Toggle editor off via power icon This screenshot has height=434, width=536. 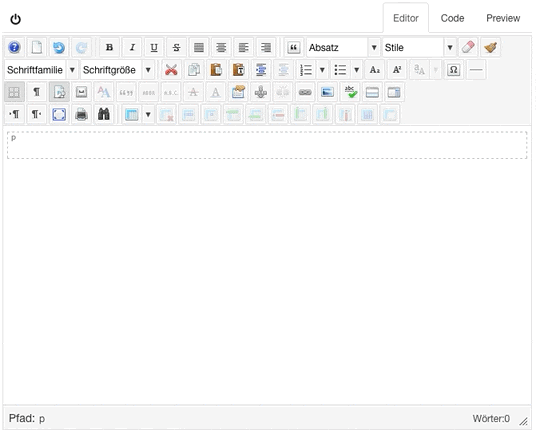pyautogui.click(x=16, y=19)
